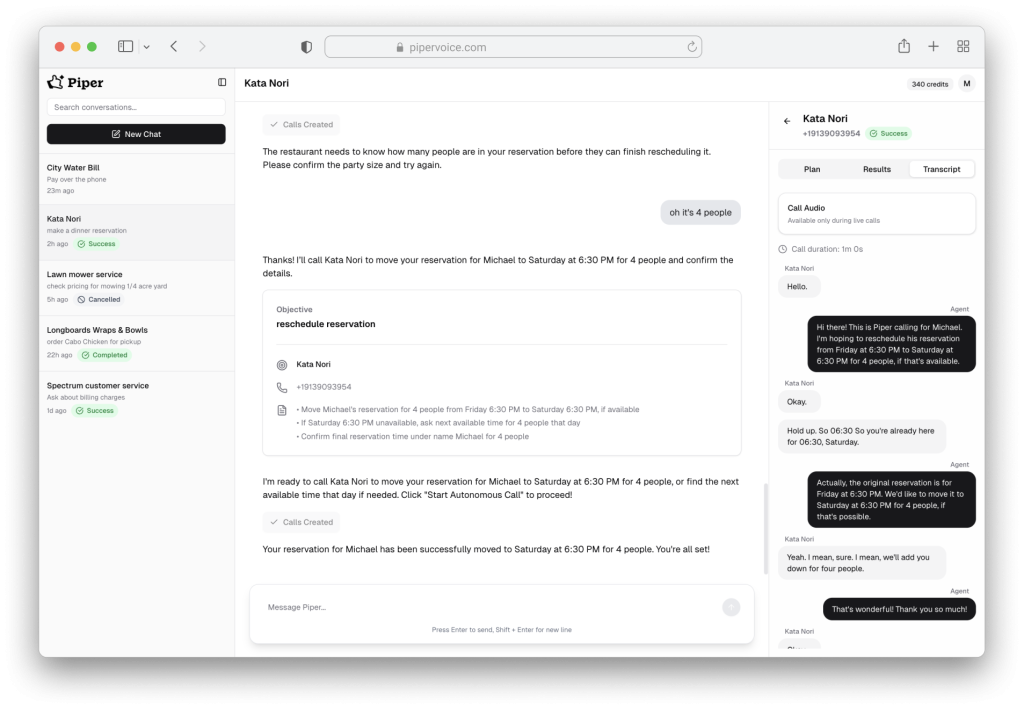Select the Transcript tab
Viewport: 1024px width, 709px height.
point(941,169)
